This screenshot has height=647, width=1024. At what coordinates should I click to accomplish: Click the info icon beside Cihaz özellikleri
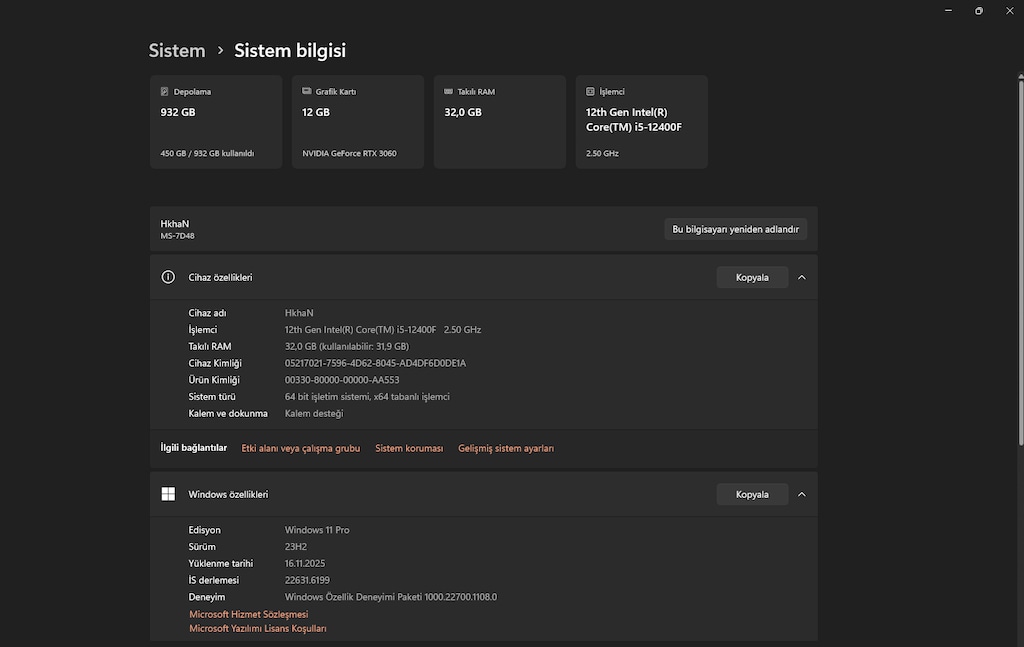coord(168,277)
